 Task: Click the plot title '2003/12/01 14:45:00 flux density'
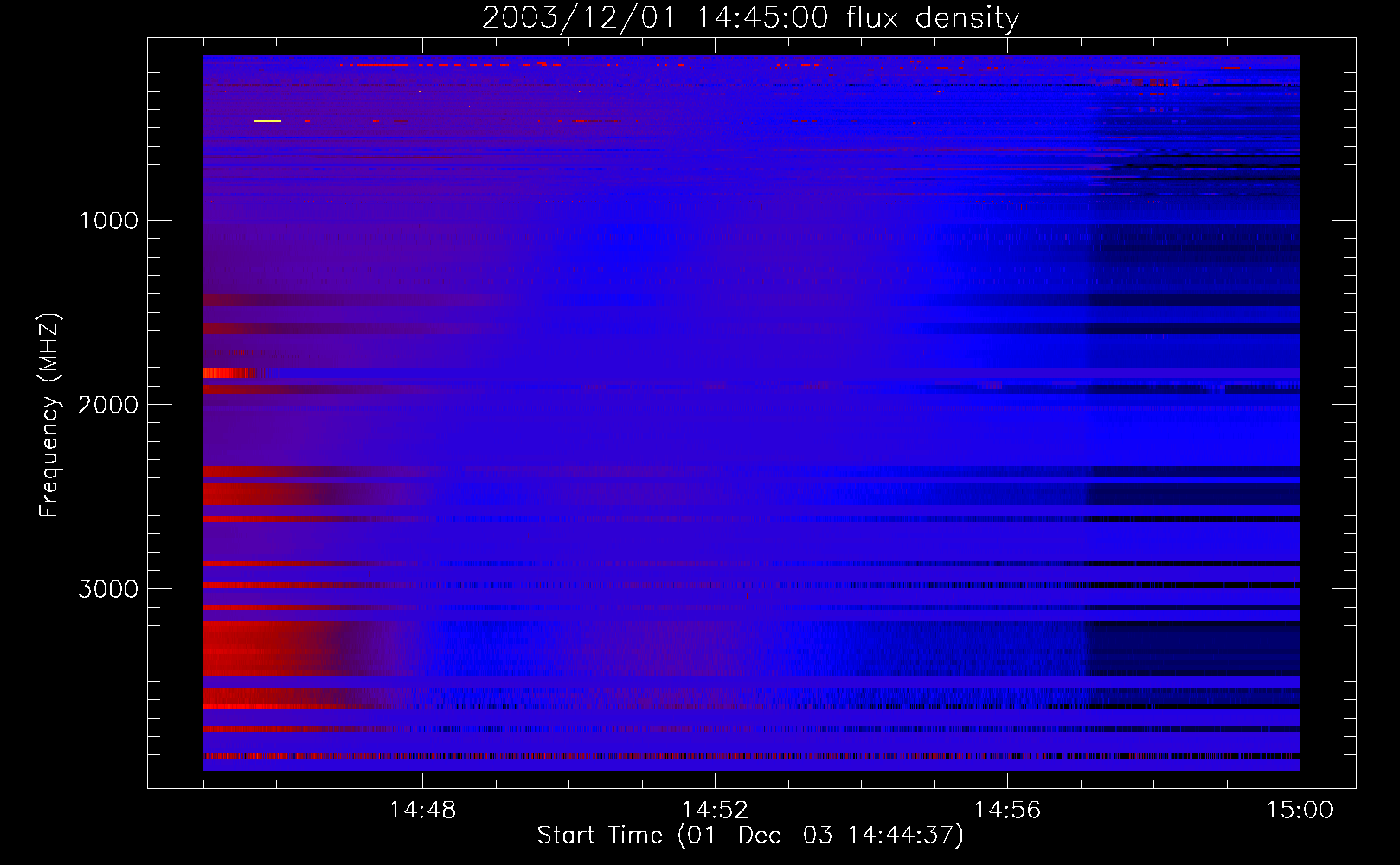click(750, 17)
